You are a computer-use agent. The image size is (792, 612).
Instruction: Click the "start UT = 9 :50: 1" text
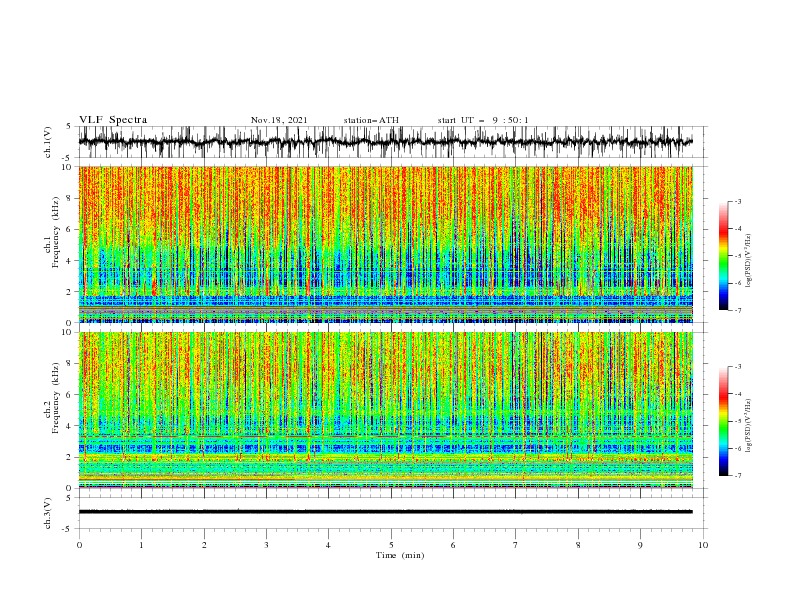[x=483, y=120]
